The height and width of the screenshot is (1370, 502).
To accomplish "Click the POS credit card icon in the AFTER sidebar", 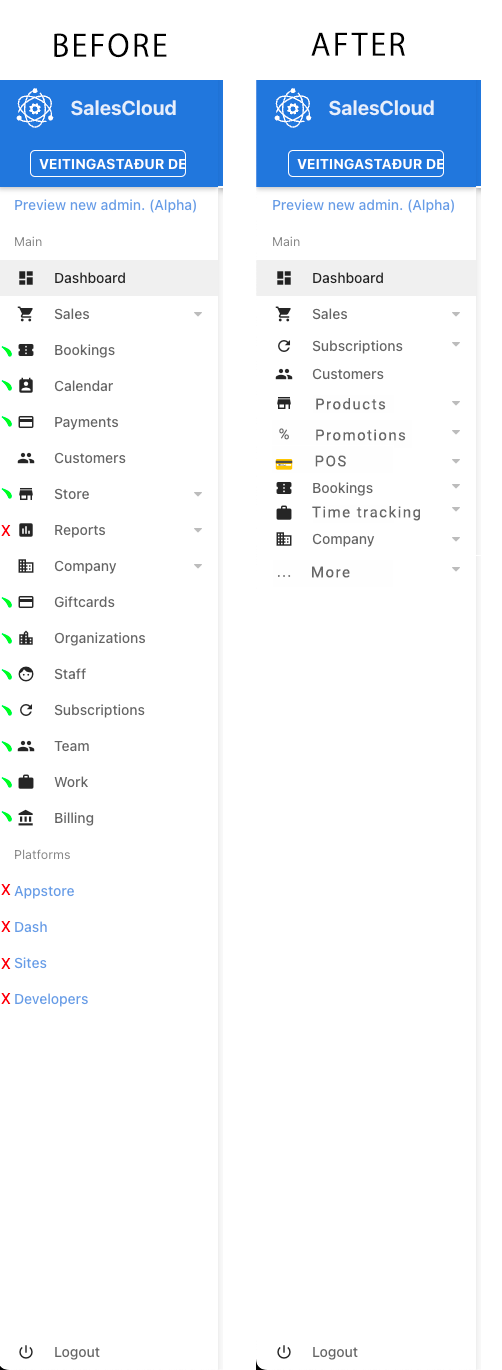I will click(284, 463).
